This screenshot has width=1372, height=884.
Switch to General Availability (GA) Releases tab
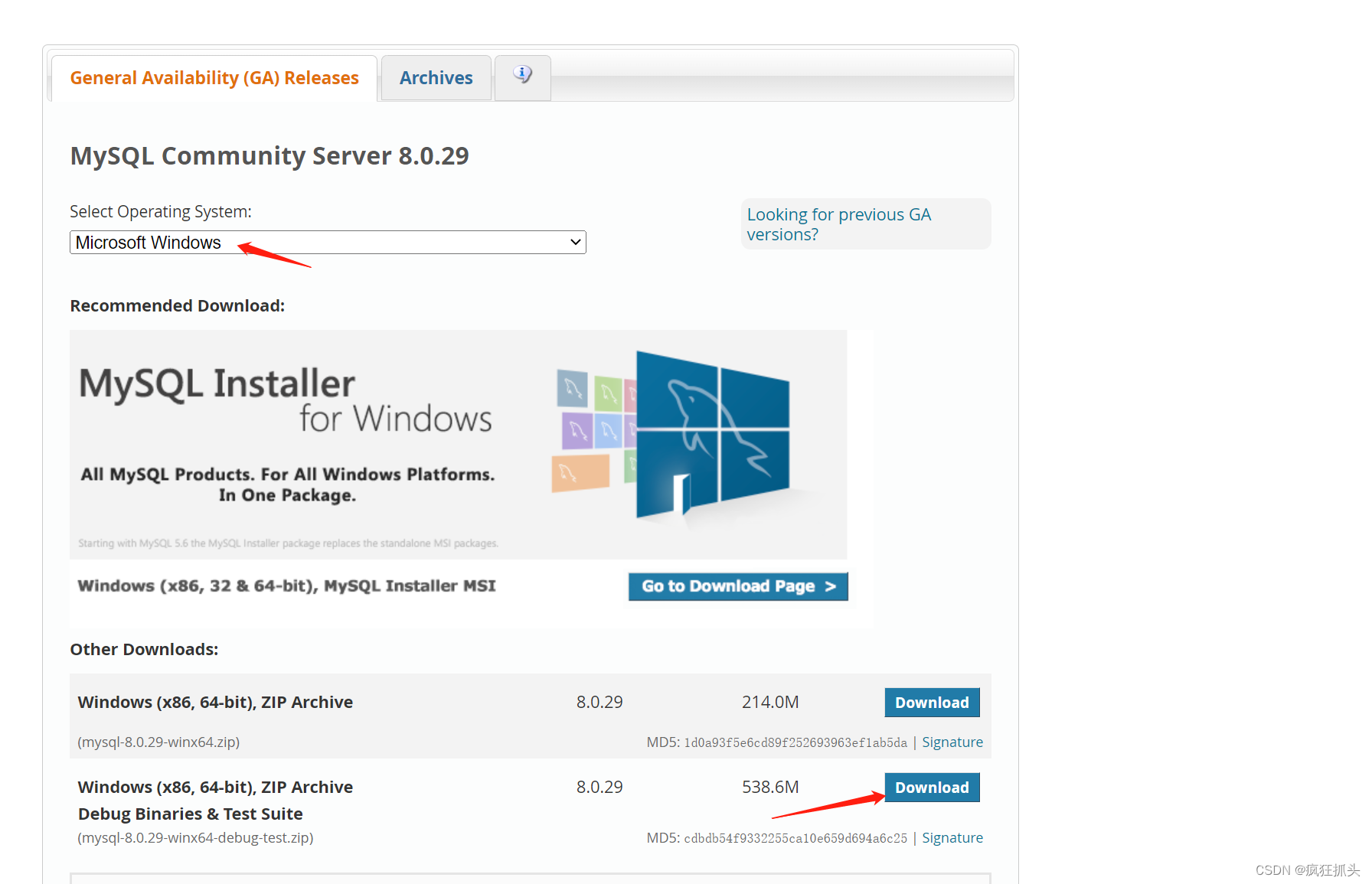click(x=214, y=78)
